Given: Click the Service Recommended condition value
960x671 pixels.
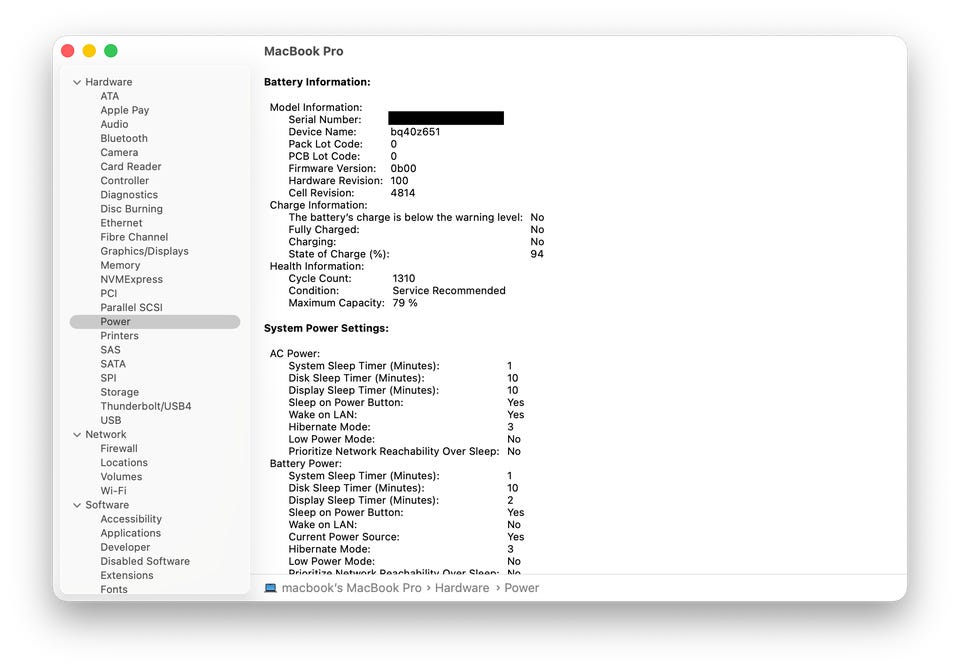Looking at the screenshot, I should tap(449, 291).
